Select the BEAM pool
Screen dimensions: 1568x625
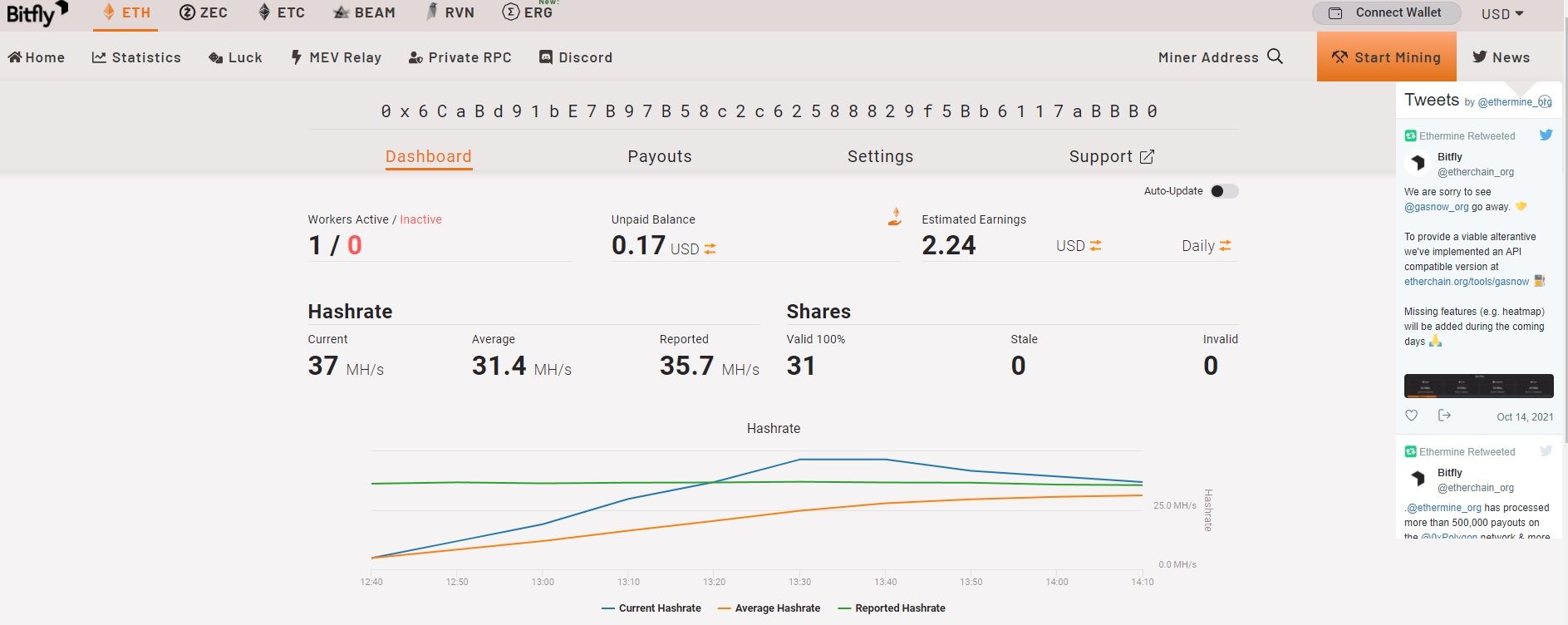(364, 13)
